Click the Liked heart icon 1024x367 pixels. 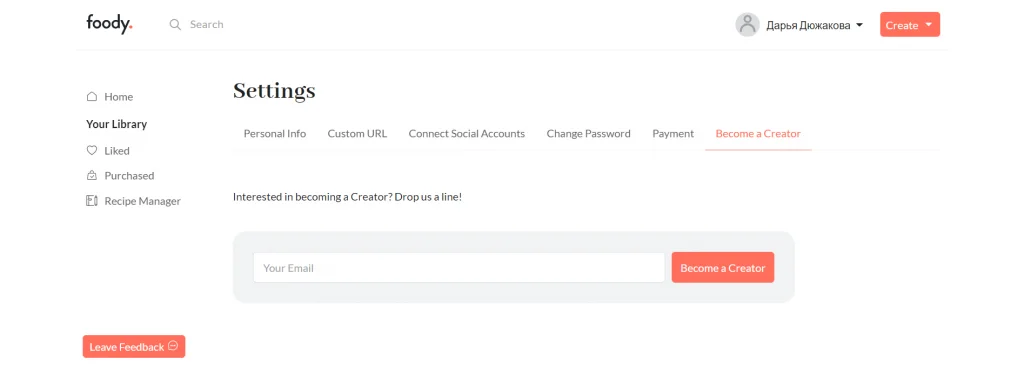(92, 150)
